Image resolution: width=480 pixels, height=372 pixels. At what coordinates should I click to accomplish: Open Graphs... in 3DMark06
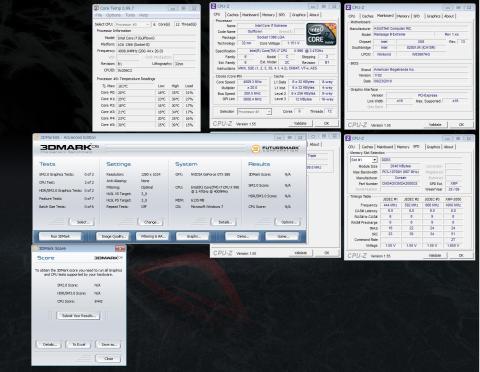(x=192, y=236)
